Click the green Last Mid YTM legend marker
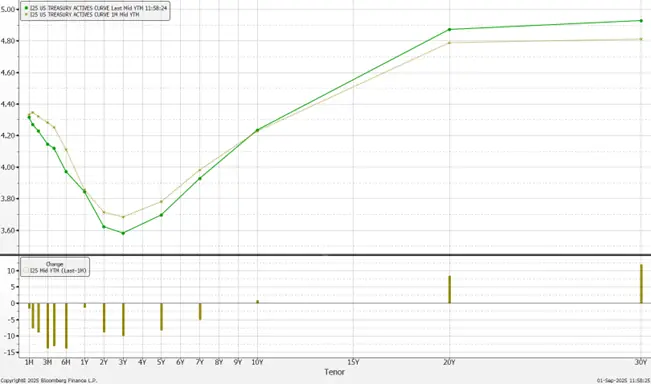This screenshot has width=651, height=384. 27,8
